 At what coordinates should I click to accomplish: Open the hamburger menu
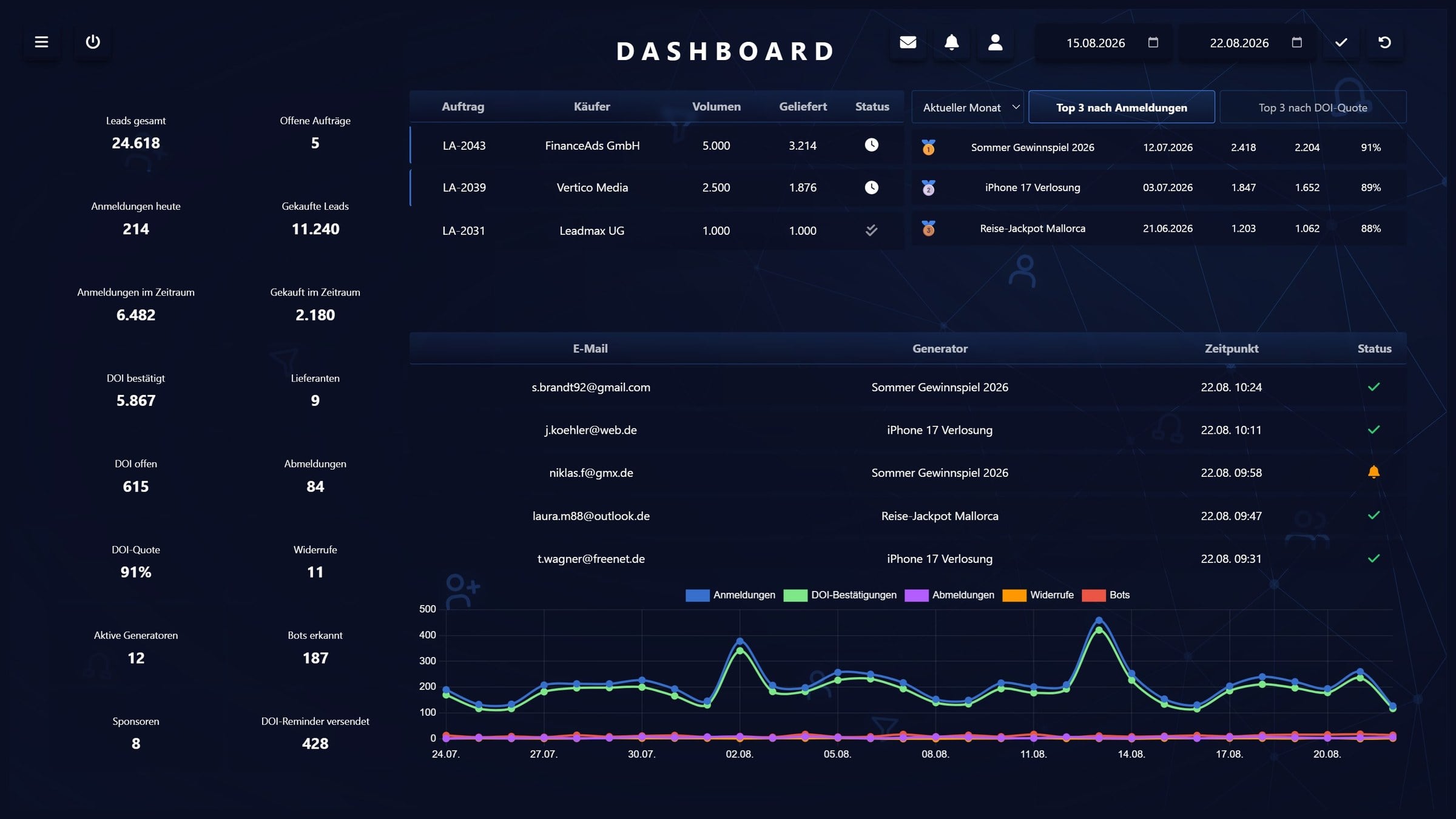pyautogui.click(x=41, y=42)
